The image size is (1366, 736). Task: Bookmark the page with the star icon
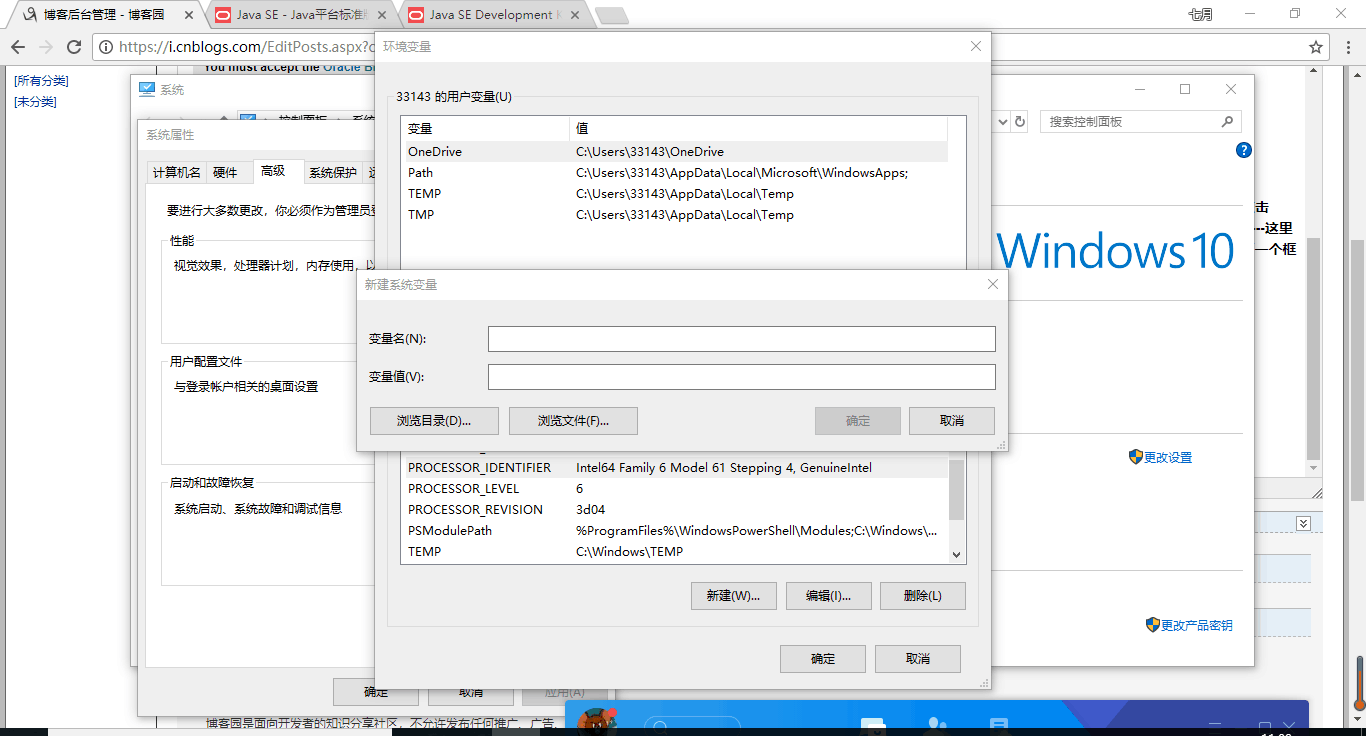coord(1316,47)
